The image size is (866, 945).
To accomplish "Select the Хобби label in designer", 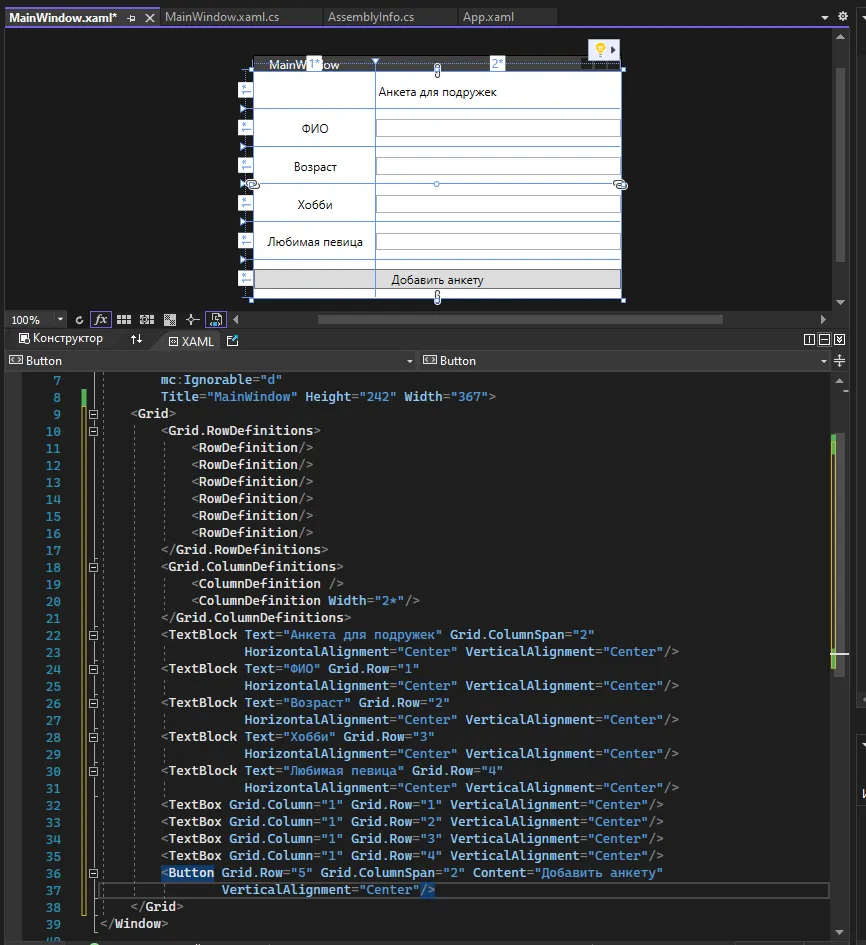I will (x=315, y=205).
